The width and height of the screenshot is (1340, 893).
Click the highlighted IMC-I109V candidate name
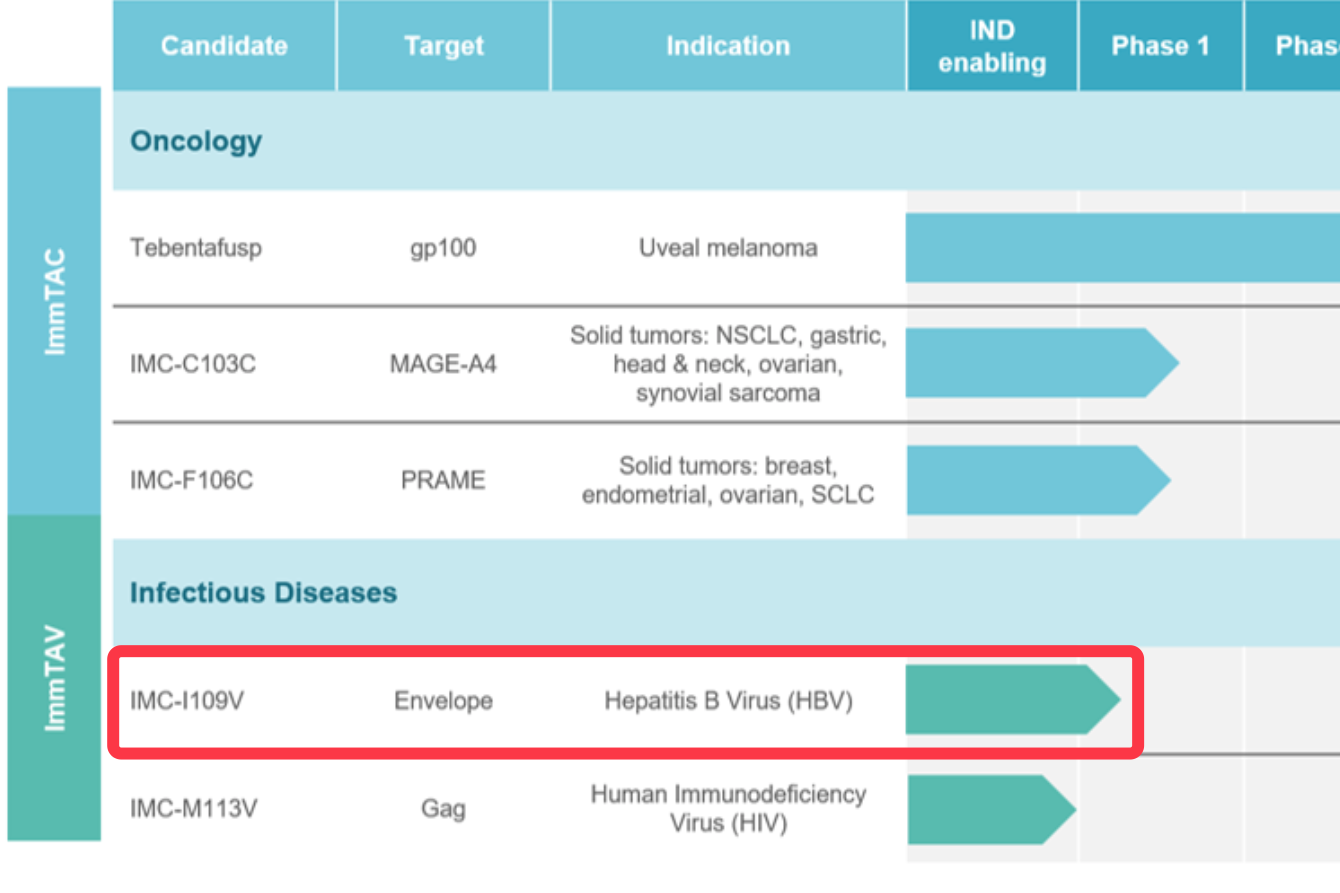coord(187,701)
